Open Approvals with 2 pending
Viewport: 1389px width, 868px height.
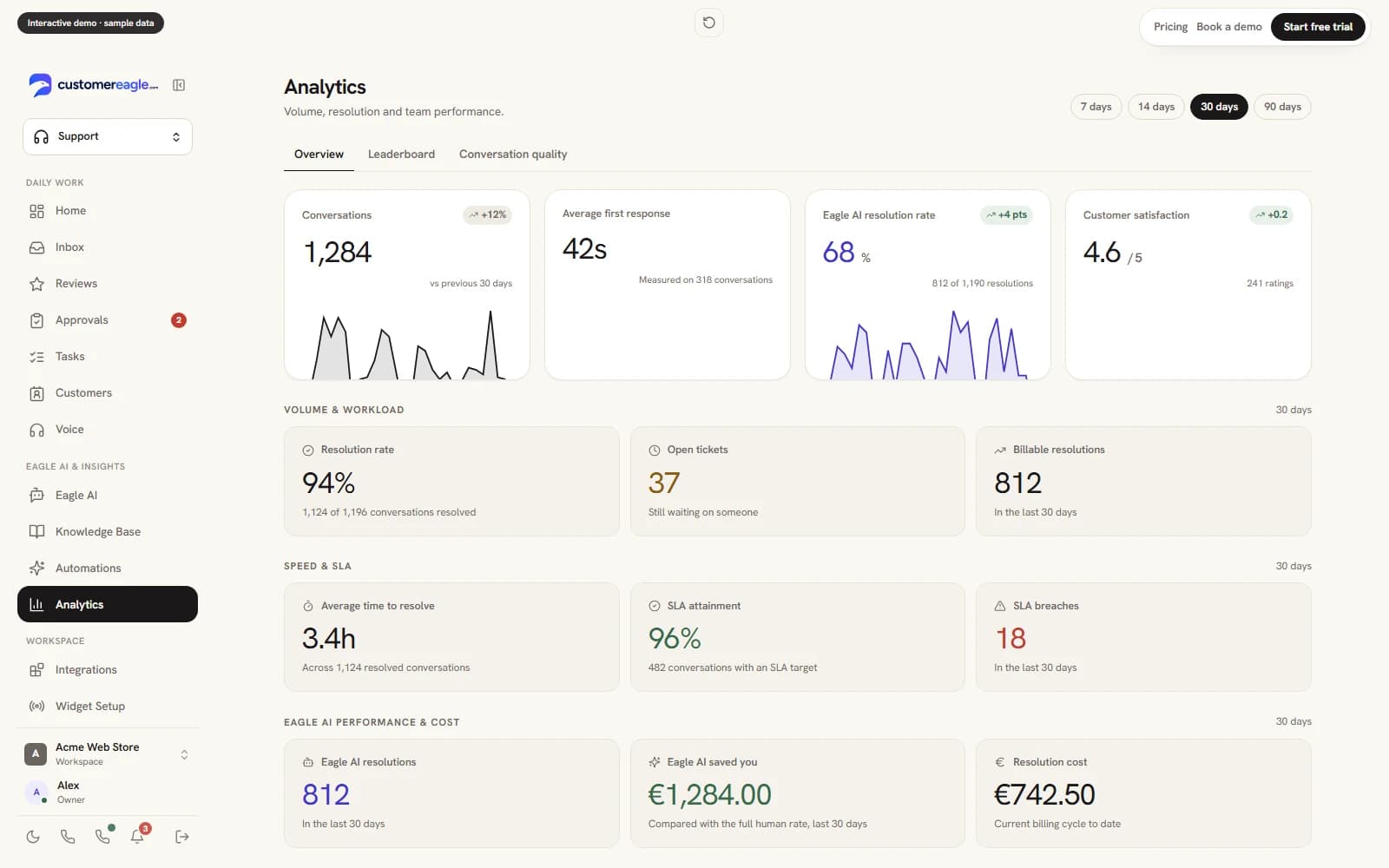108,320
